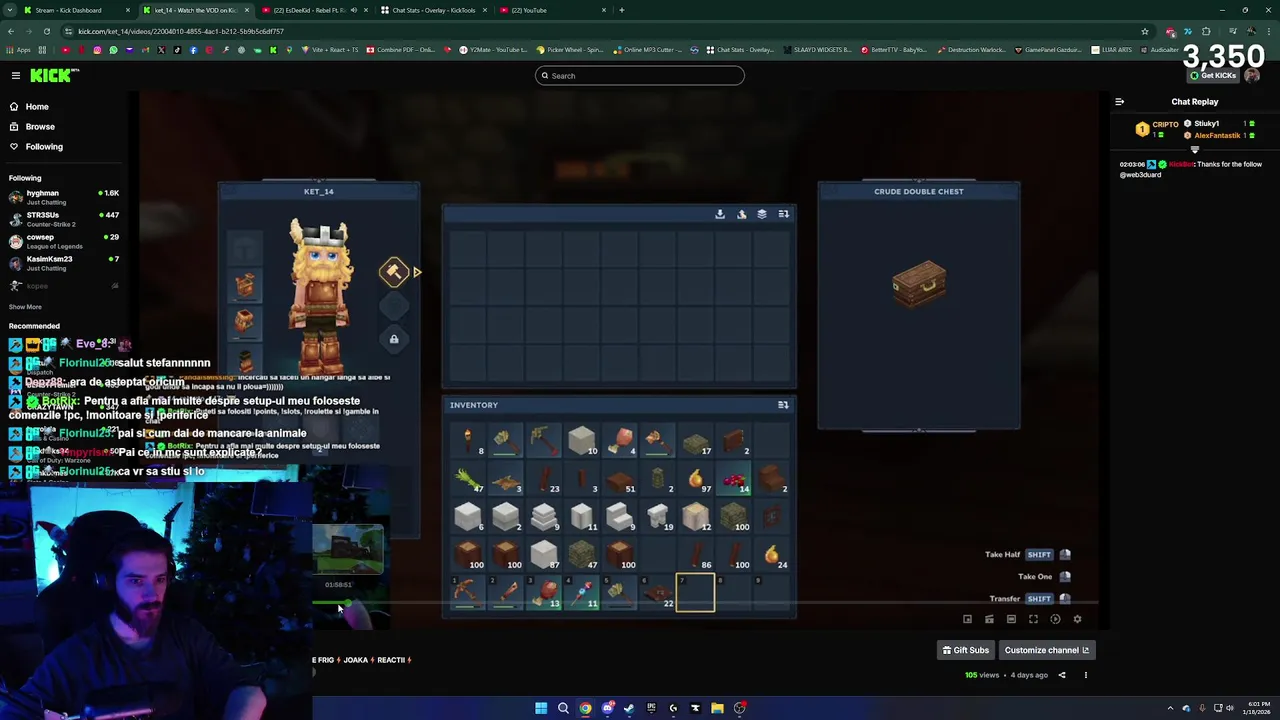Screen dimensions: 1280x720
Task: Open the KasimKsm23 channel in the Following list
Action: point(62,263)
